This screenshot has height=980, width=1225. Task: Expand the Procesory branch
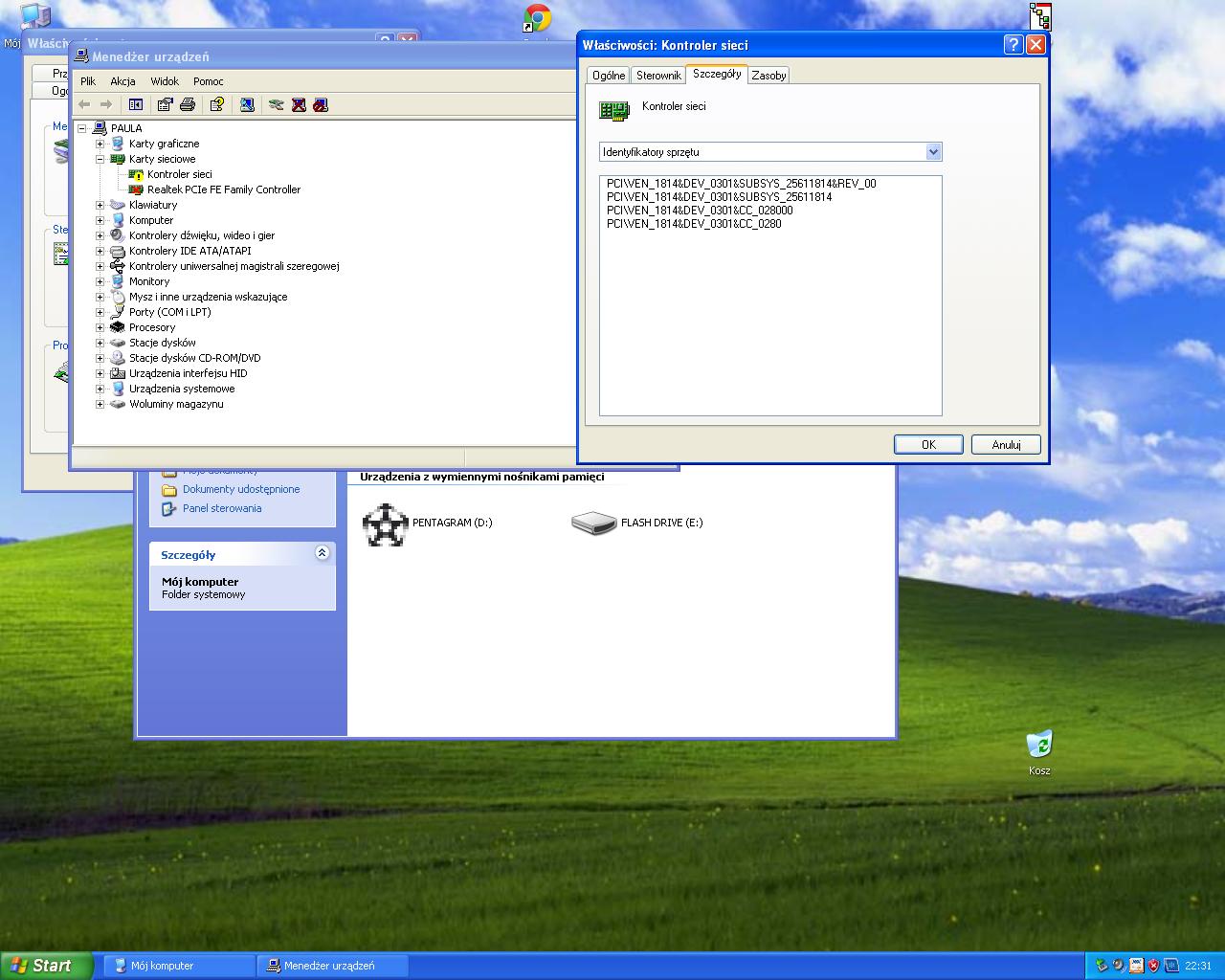100,327
